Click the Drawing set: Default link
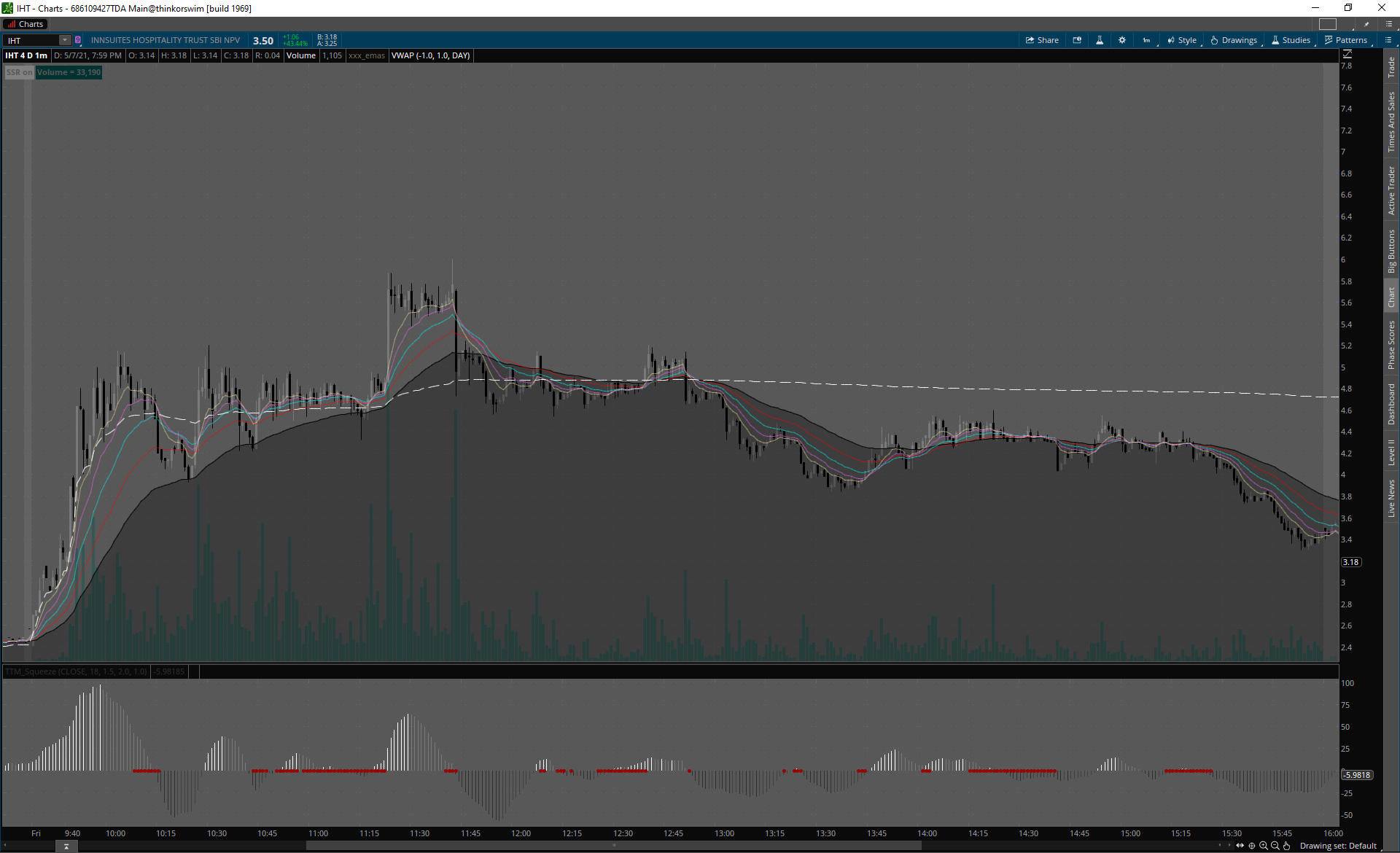This screenshot has width=1400, height=853. (1338, 846)
